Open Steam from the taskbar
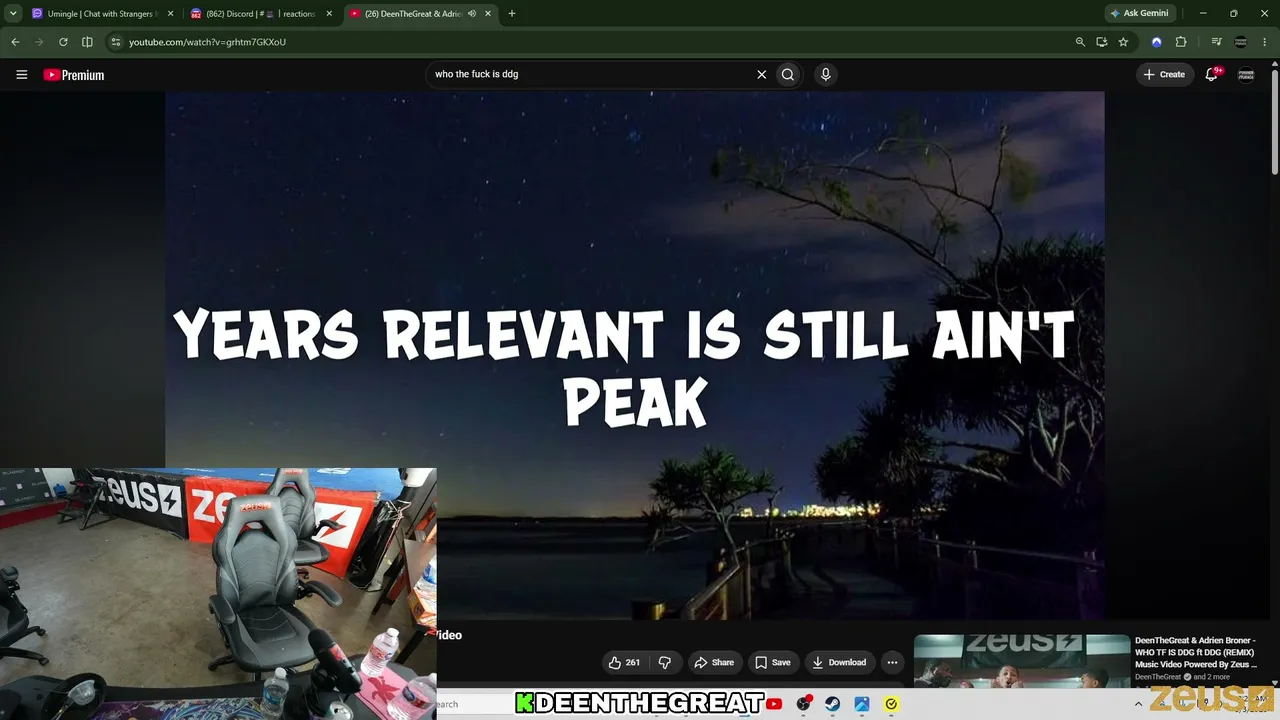The width and height of the screenshot is (1280, 720). tap(832, 704)
